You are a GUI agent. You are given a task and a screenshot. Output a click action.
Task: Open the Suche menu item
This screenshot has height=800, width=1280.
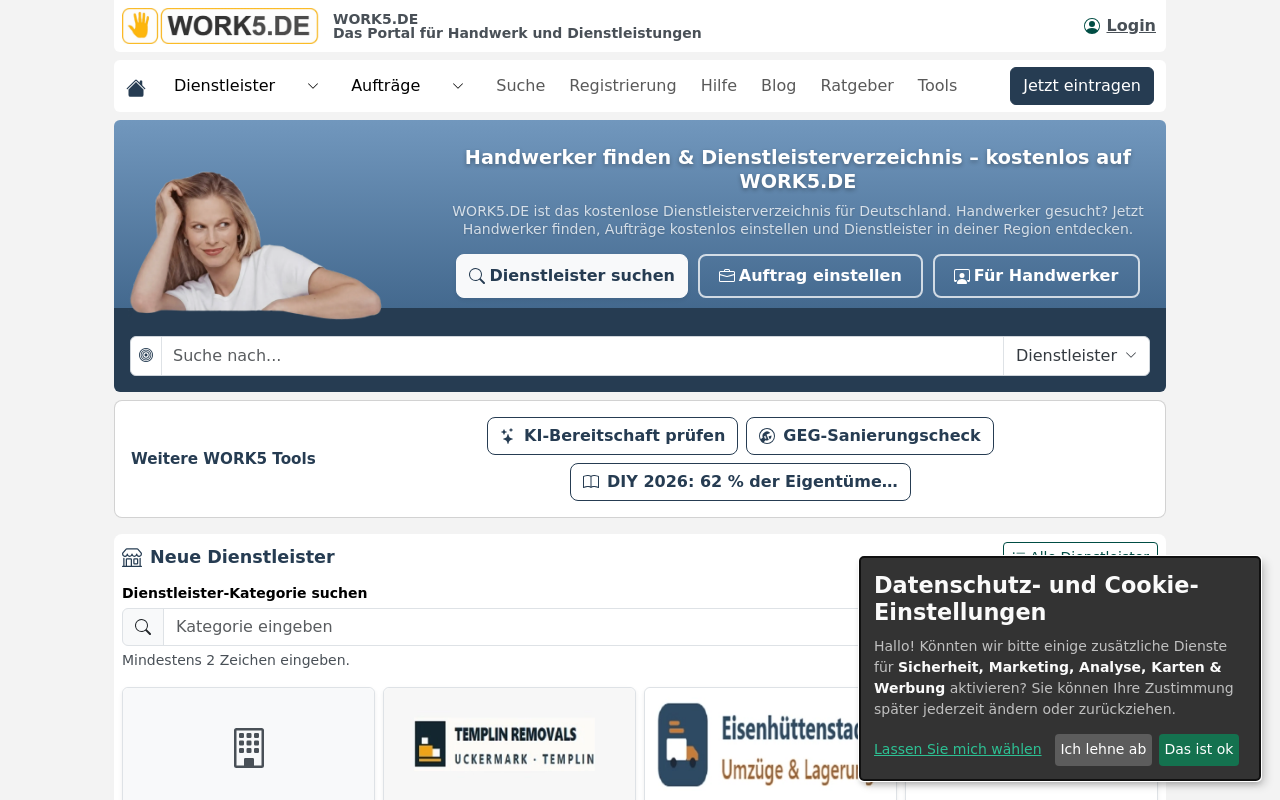pyautogui.click(x=520, y=86)
